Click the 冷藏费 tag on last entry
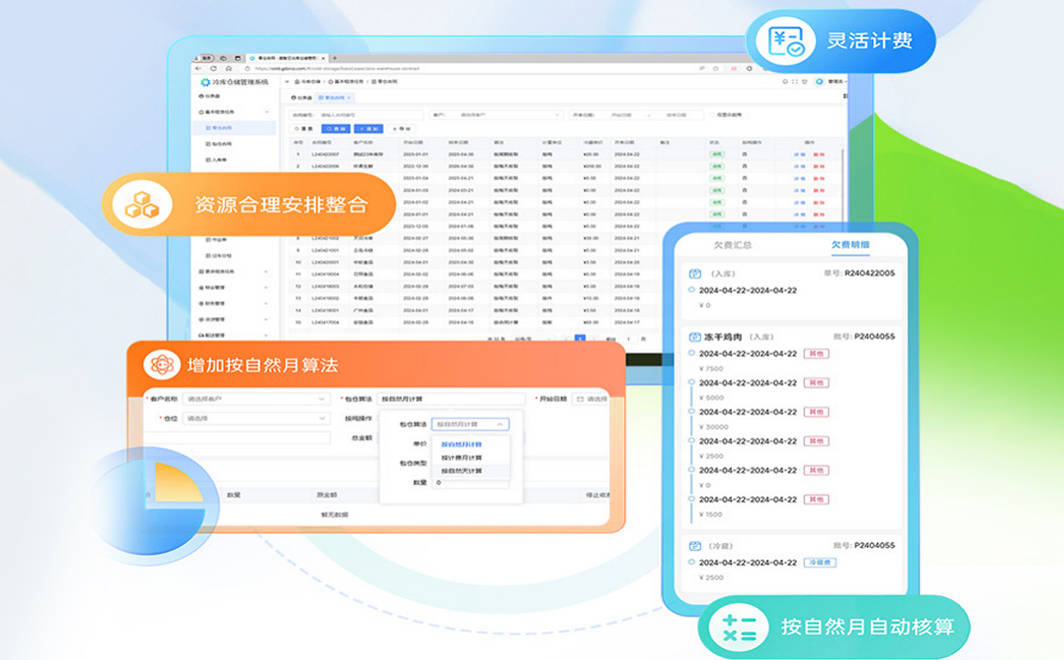 tap(818, 563)
